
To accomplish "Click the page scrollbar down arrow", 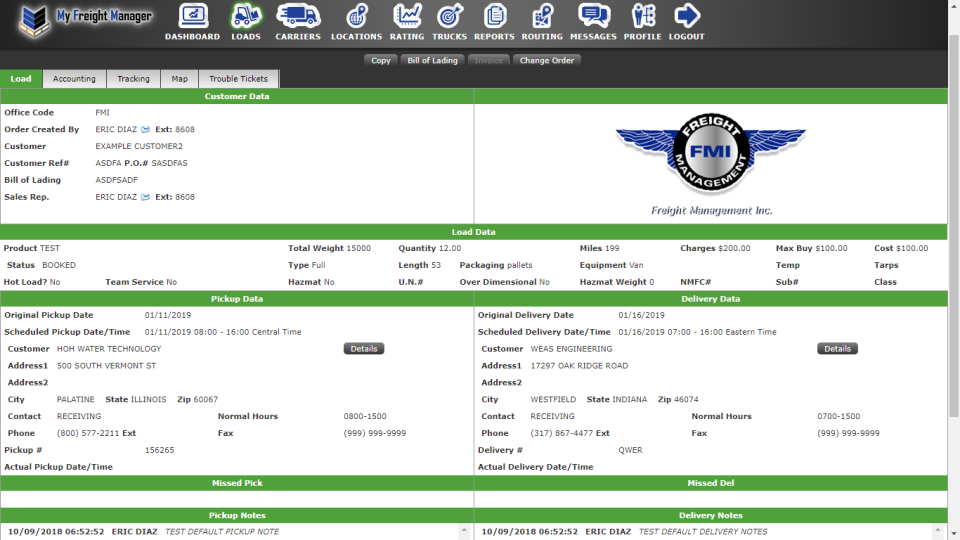I will coord(954,534).
